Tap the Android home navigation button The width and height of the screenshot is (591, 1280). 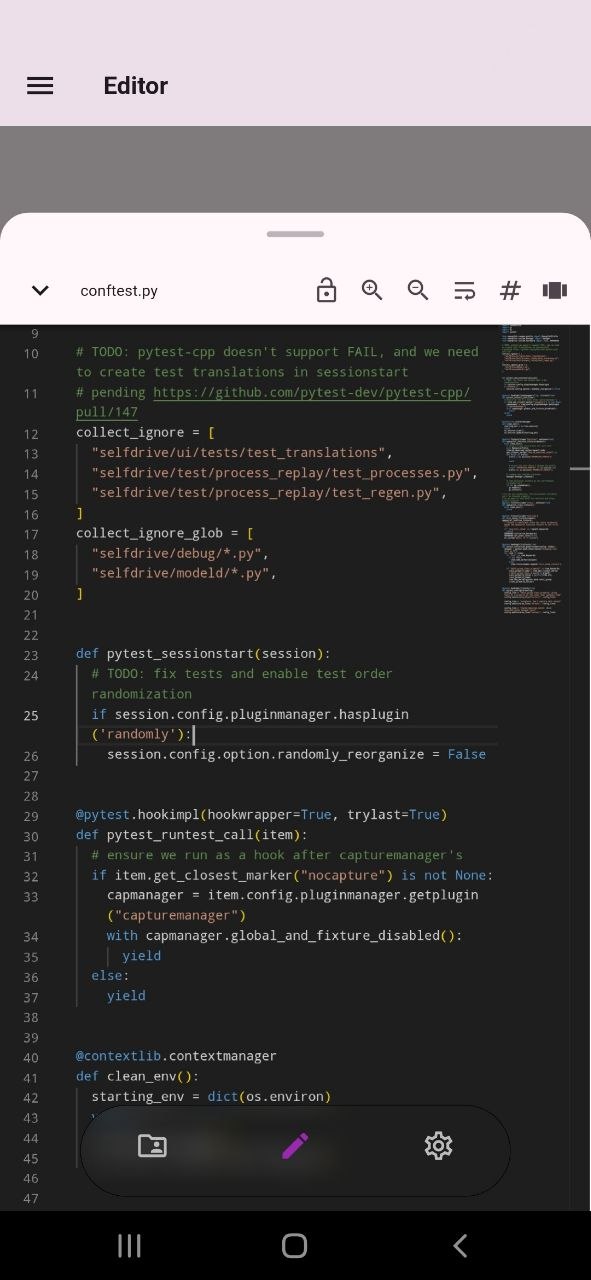[x=294, y=1245]
